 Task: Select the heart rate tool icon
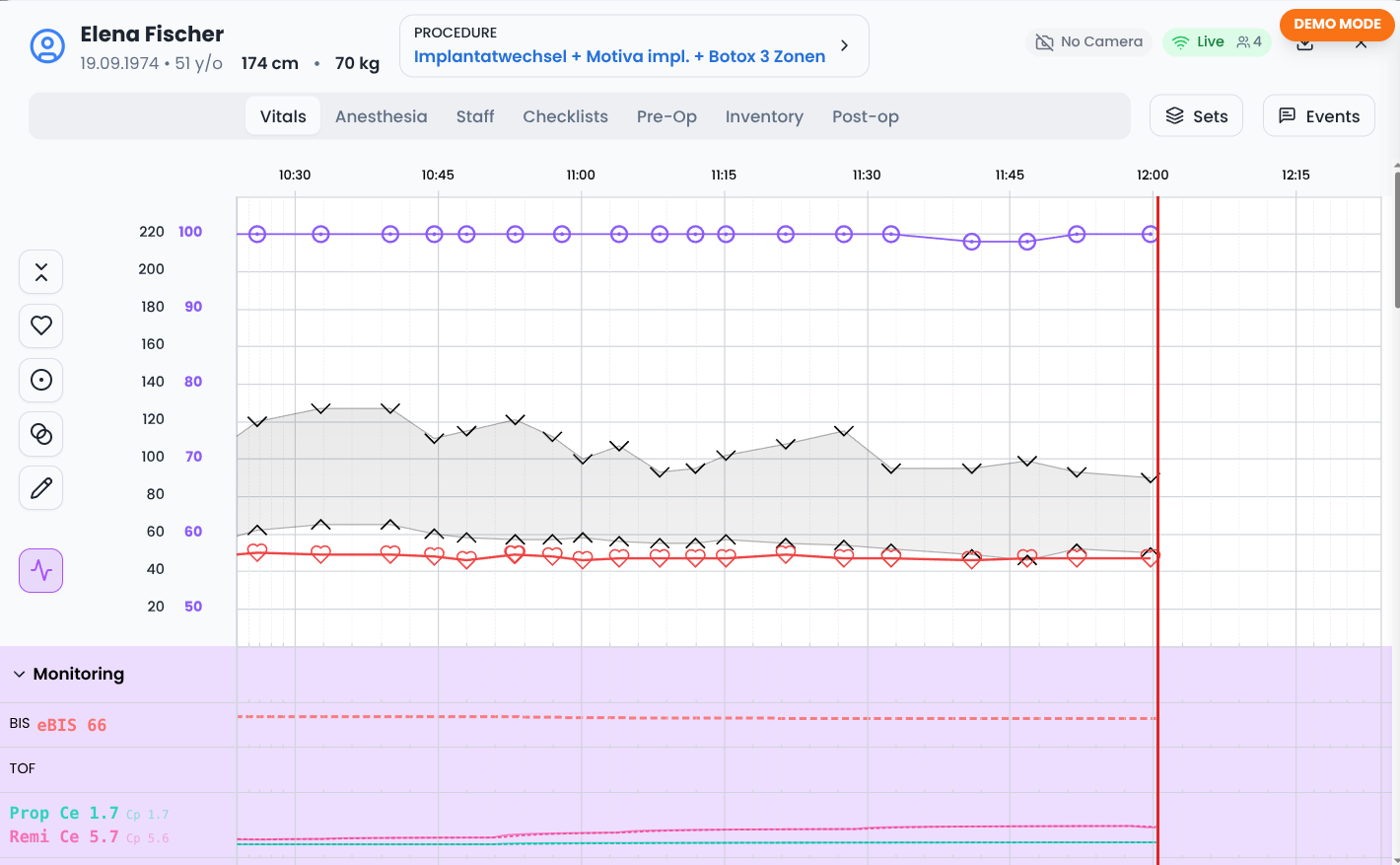point(41,325)
